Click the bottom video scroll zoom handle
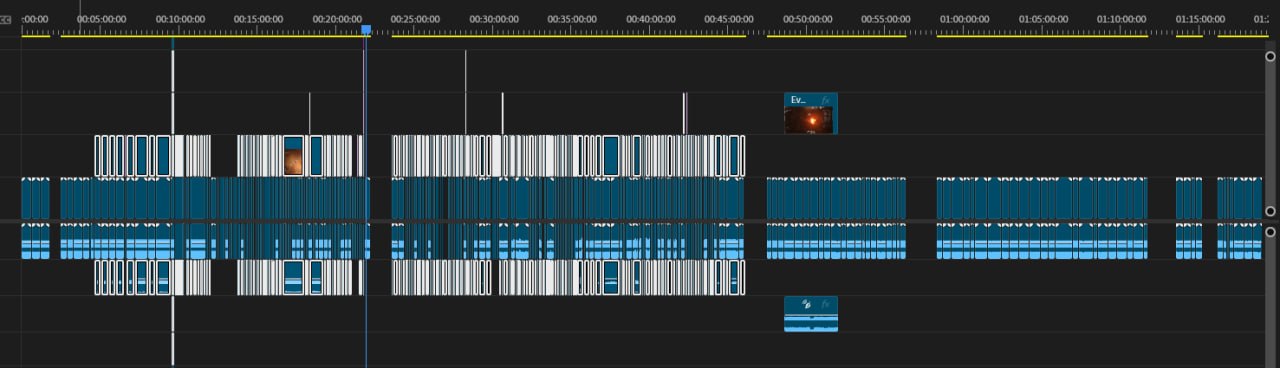1280x368 pixels. [1270, 212]
